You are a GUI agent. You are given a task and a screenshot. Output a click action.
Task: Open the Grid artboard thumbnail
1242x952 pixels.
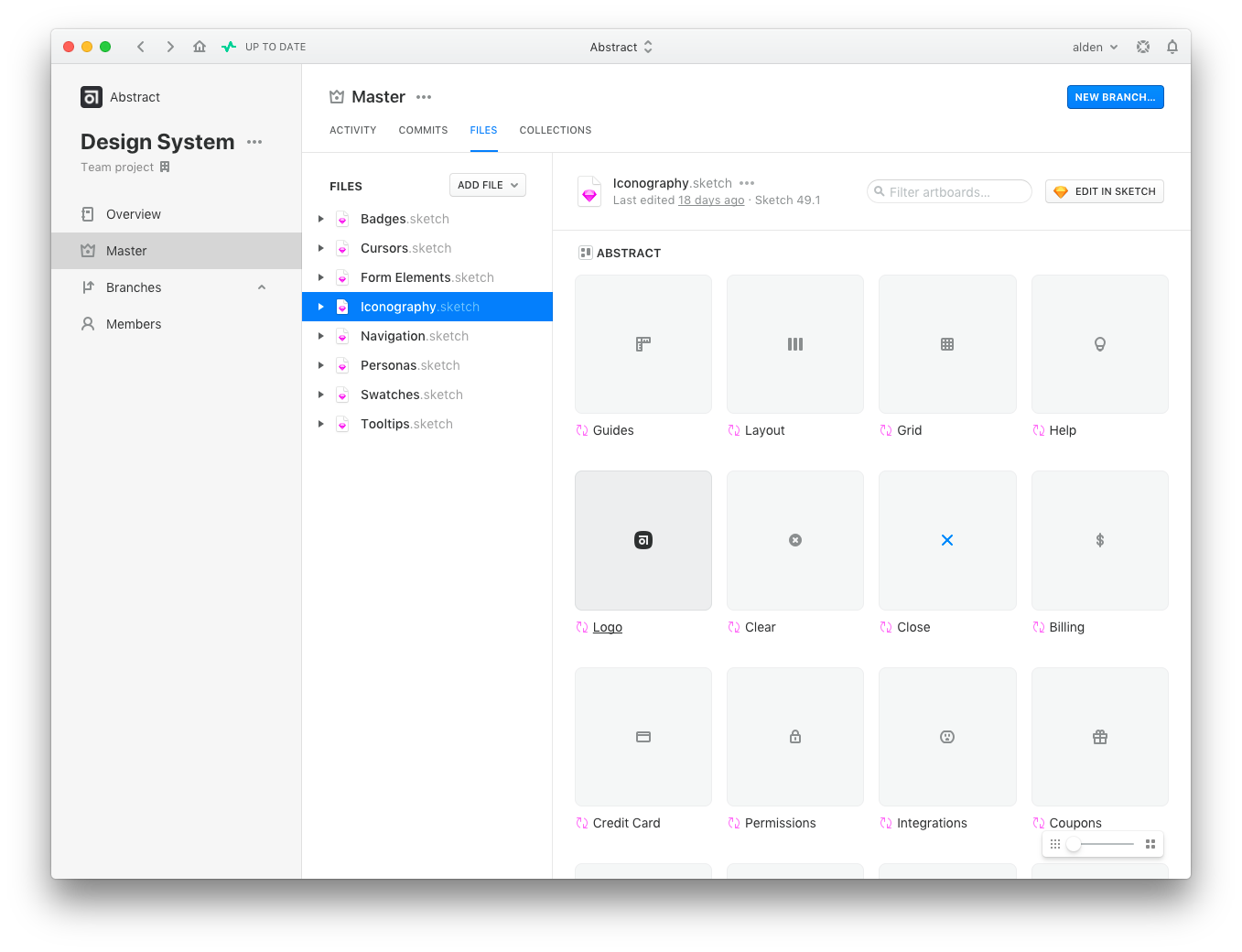tap(947, 344)
